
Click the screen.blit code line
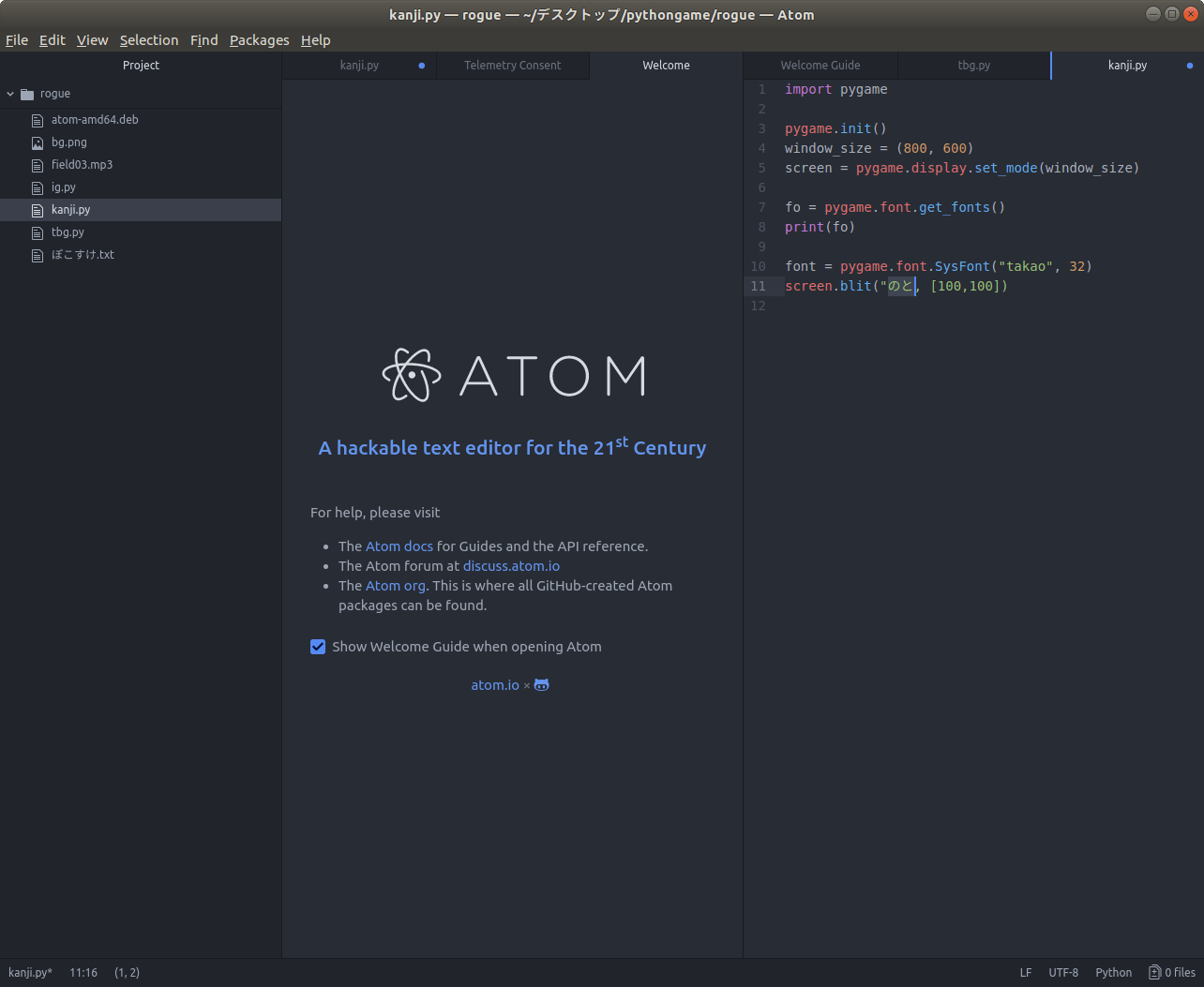pyautogui.click(x=896, y=287)
